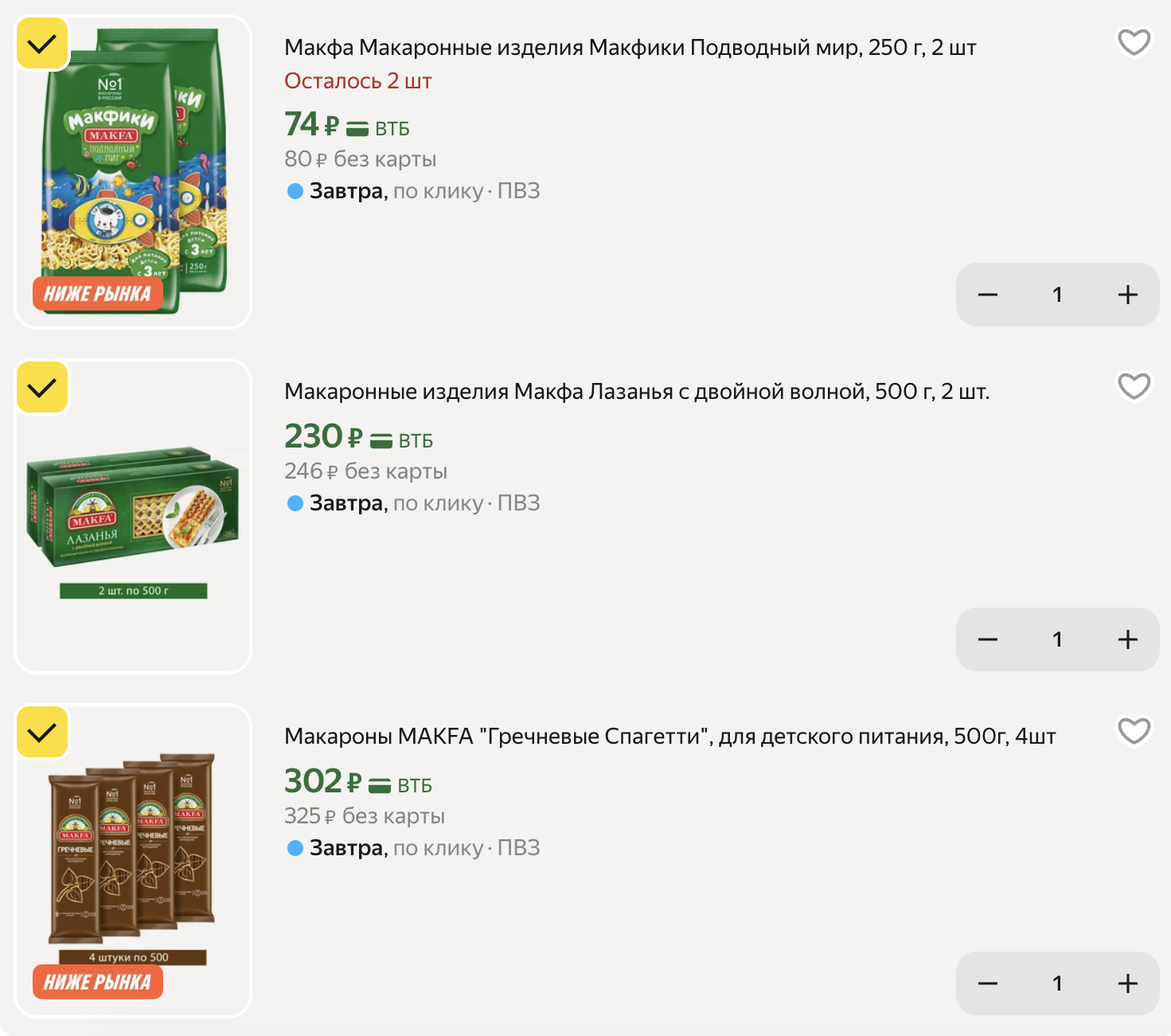Uncheck the Макфики Подводный мир item

pos(42,43)
